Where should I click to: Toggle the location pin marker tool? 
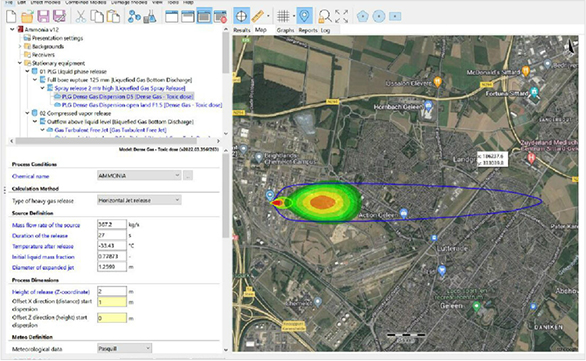pyautogui.click(x=305, y=16)
